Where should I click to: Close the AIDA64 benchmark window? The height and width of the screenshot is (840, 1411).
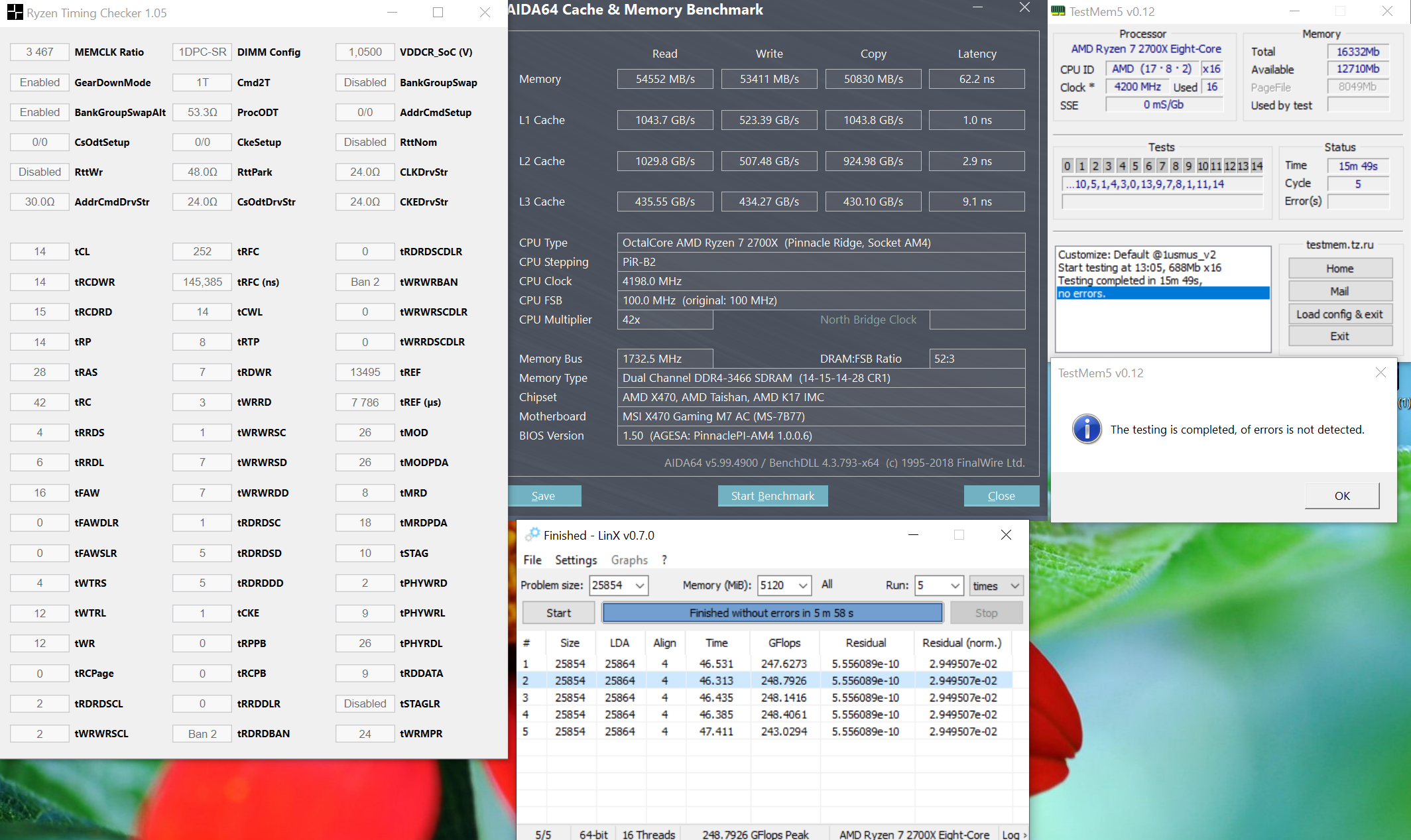coord(1024,8)
